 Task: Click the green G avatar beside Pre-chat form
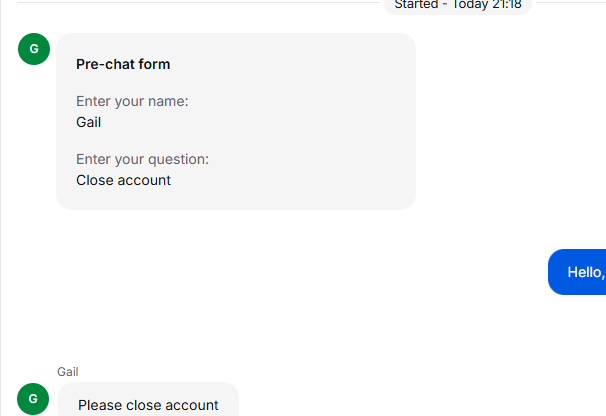[x=34, y=49]
